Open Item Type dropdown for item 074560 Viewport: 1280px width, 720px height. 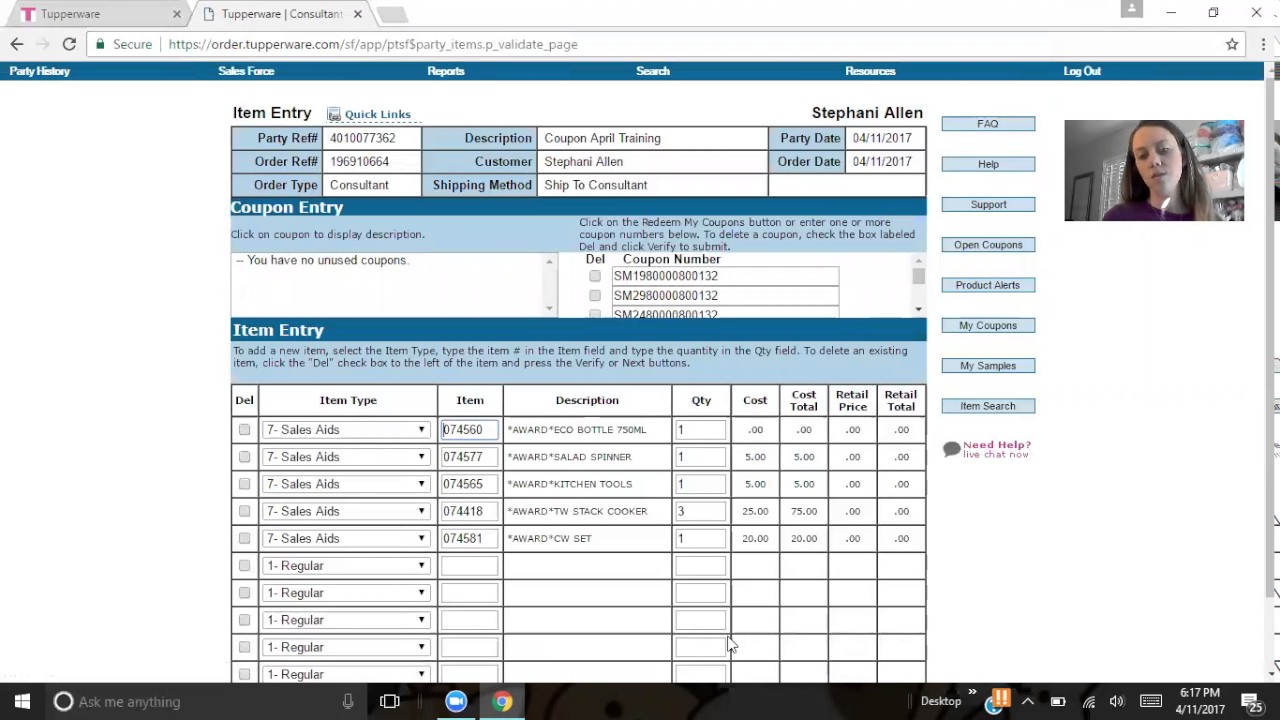coord(346,430)
